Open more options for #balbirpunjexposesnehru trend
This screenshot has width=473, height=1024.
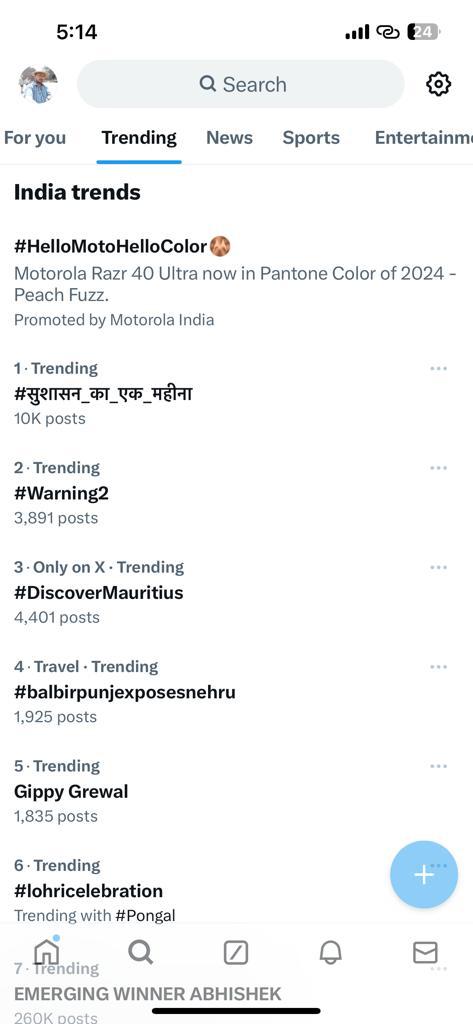(438, 667)
